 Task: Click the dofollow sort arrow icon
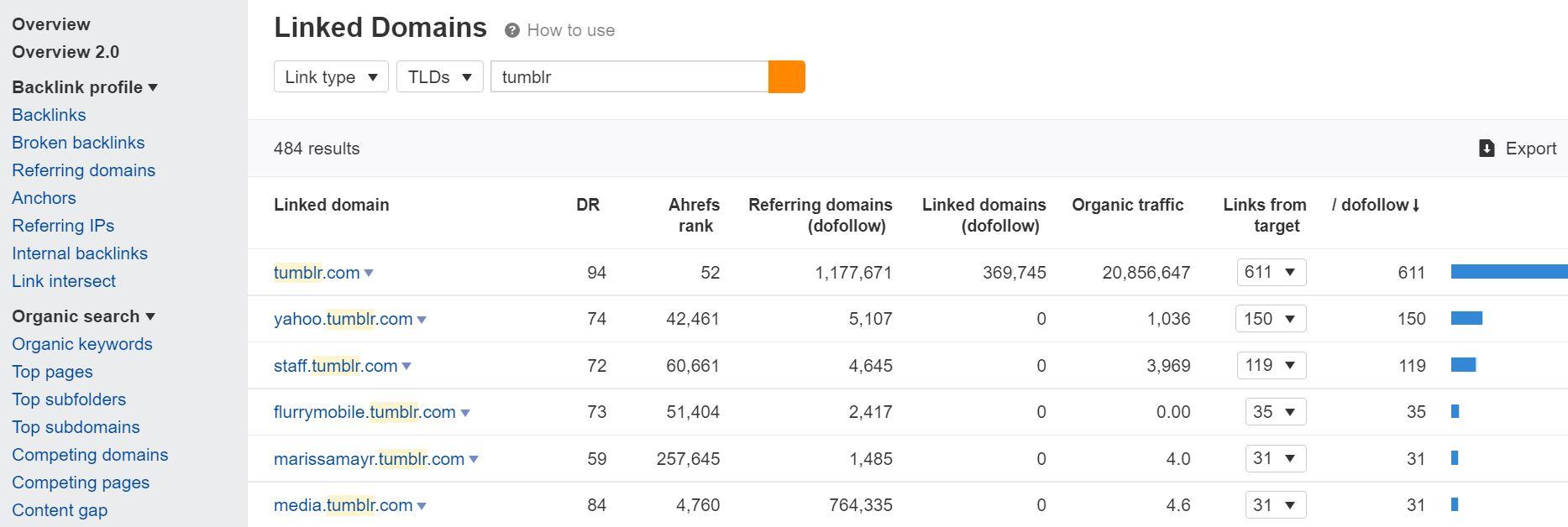tap(1416, 205)
